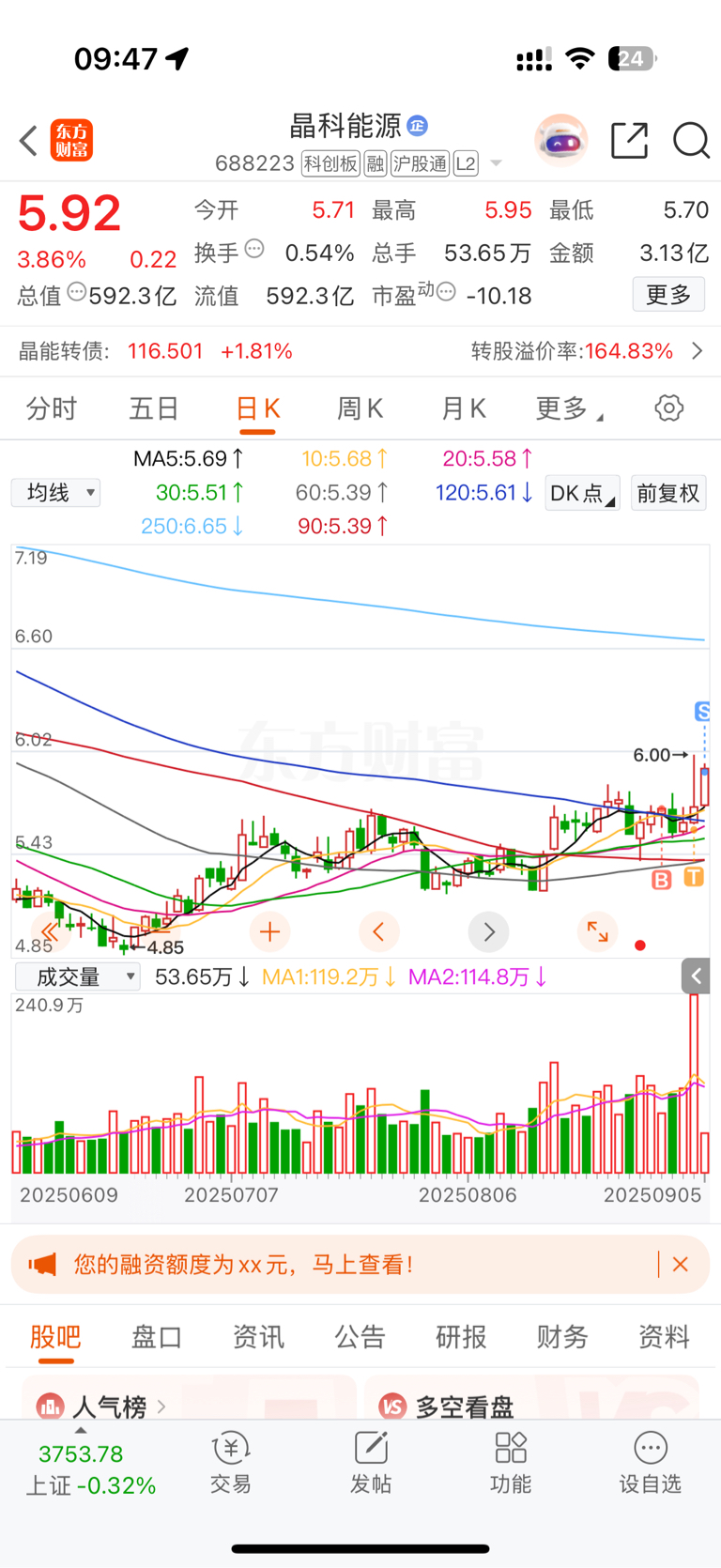Close the 融资额度 banner with X

pyautogui.click(x=681, y=1265)
